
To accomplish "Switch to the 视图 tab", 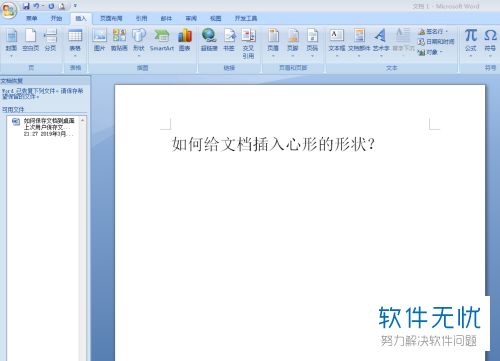I will click(215, 18).
